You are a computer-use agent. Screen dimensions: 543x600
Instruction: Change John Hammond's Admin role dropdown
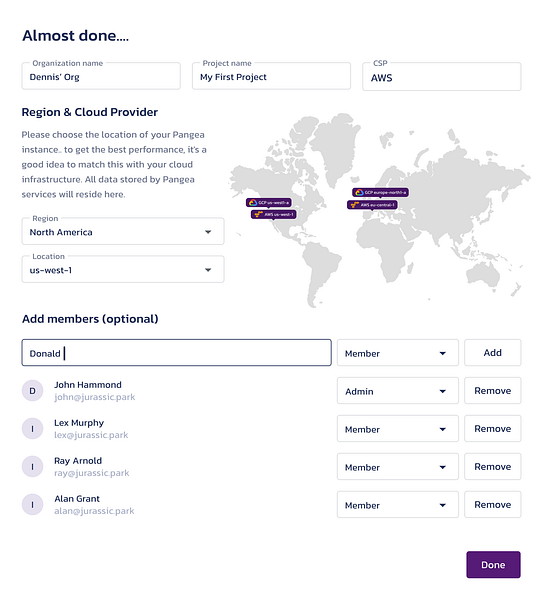(x=398, y=390)
